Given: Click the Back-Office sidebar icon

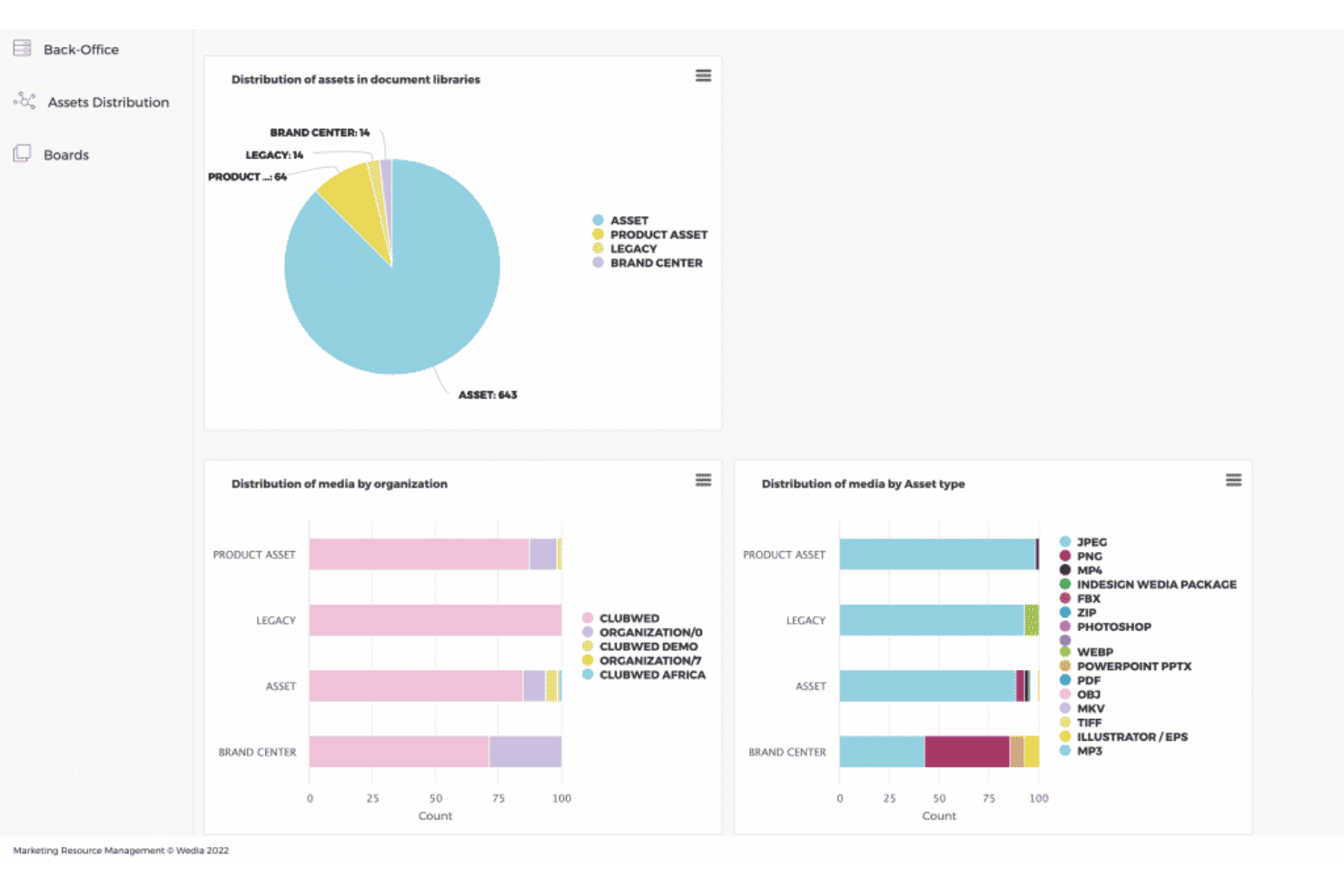Looking at the screenshot, I should point(22,48).
